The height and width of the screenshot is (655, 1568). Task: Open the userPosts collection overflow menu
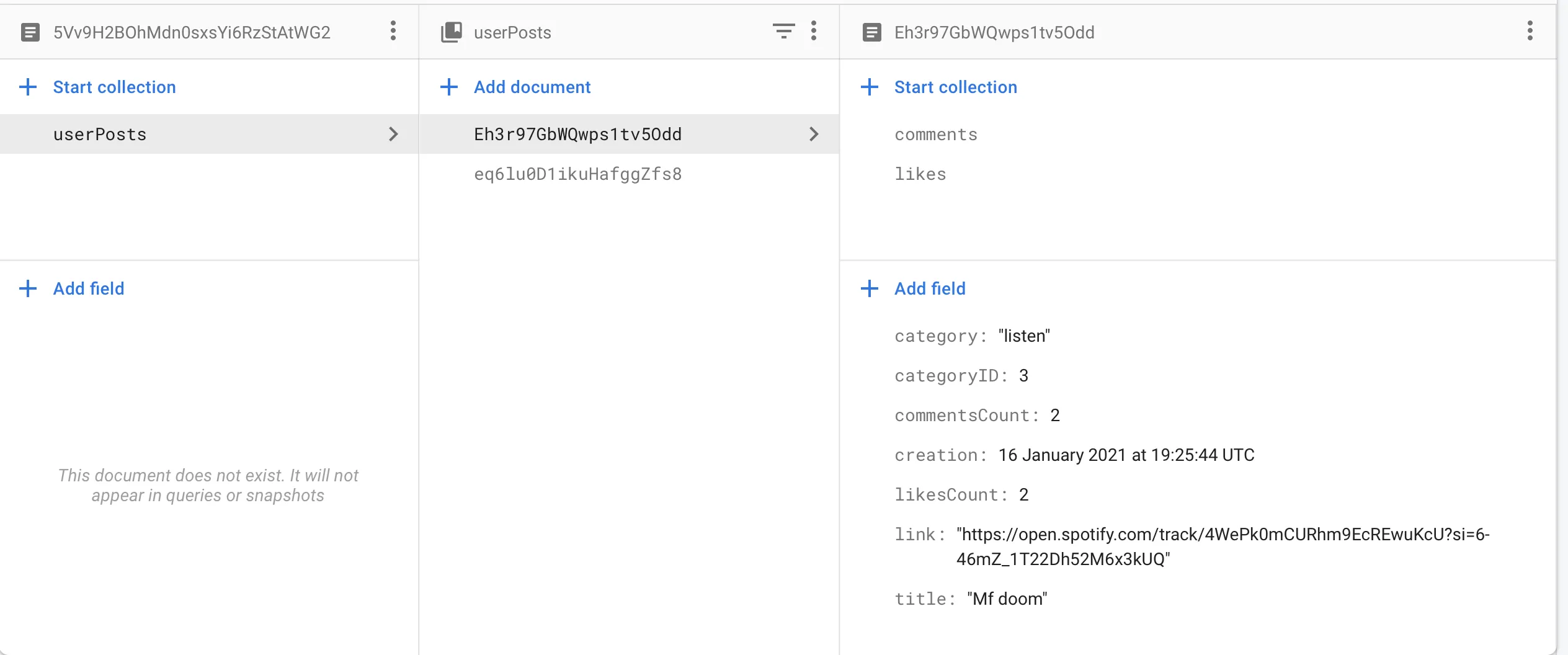814,31
